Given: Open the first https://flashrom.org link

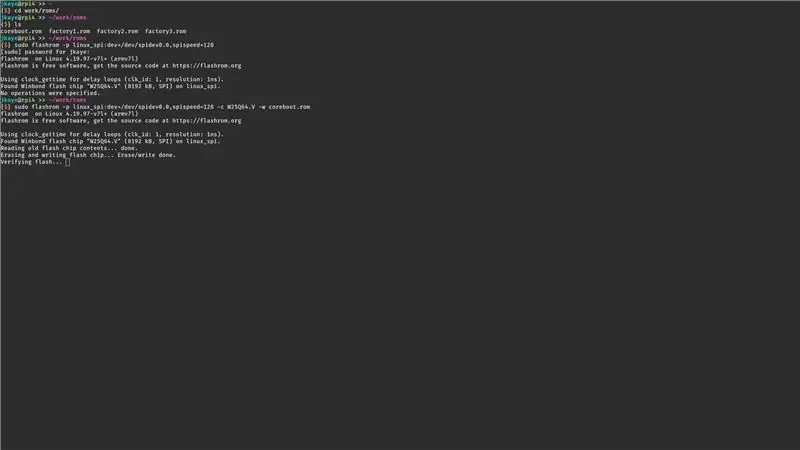Looking at the screenshot, I should point(207,66).
